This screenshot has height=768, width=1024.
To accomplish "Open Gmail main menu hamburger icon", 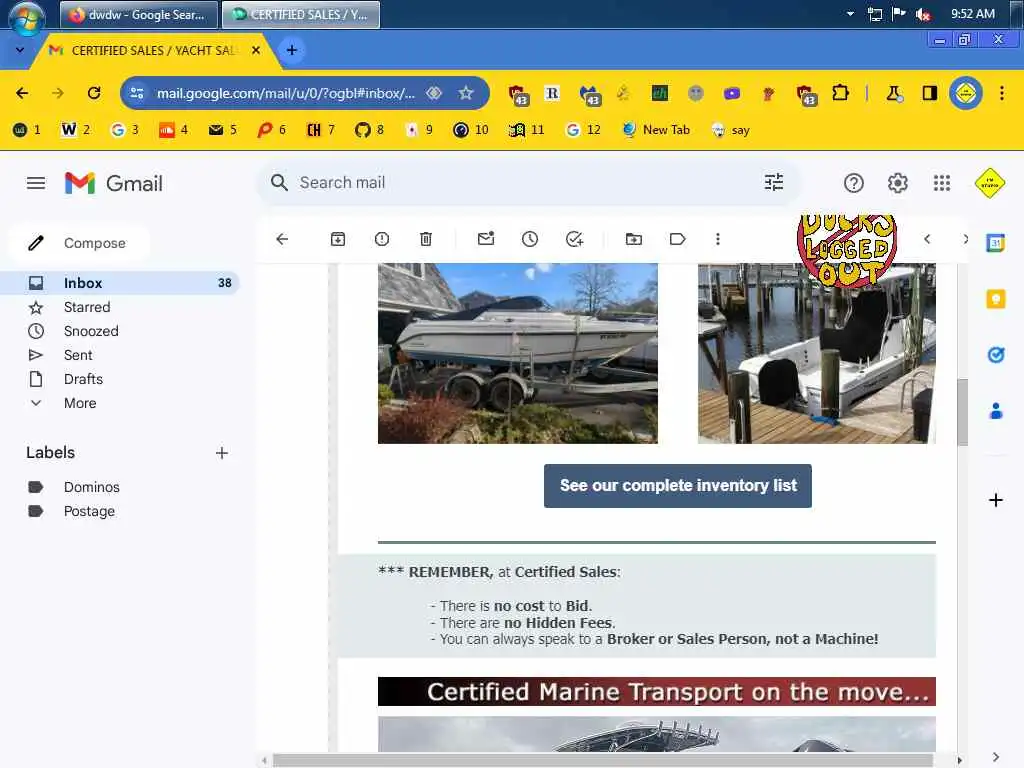I will (x=36, y=183).
